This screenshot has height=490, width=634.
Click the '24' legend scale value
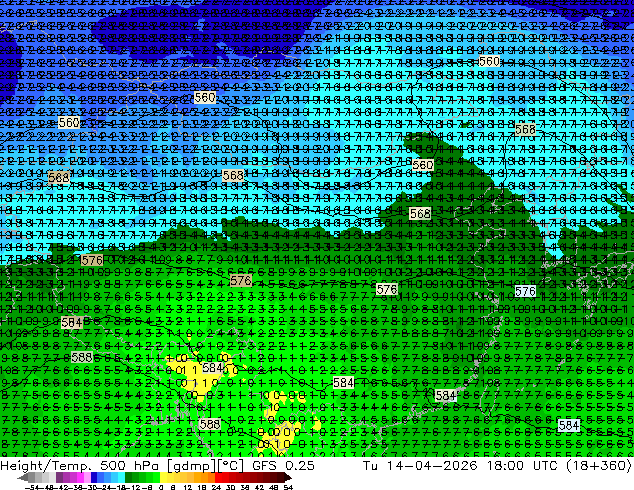click(x=216, y=487)
